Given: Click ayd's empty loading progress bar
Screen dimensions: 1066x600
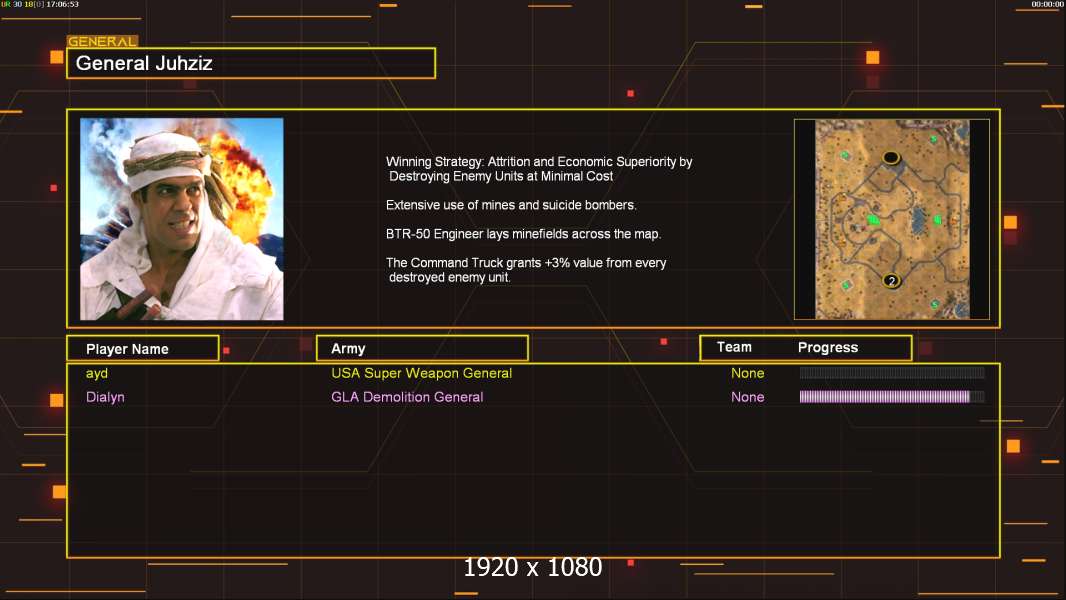Looking at the screenshot, I should [892, 372].
